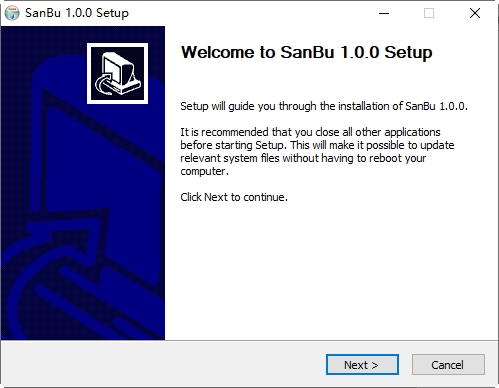Click the grey footer area left of Next

coord(163,365)
